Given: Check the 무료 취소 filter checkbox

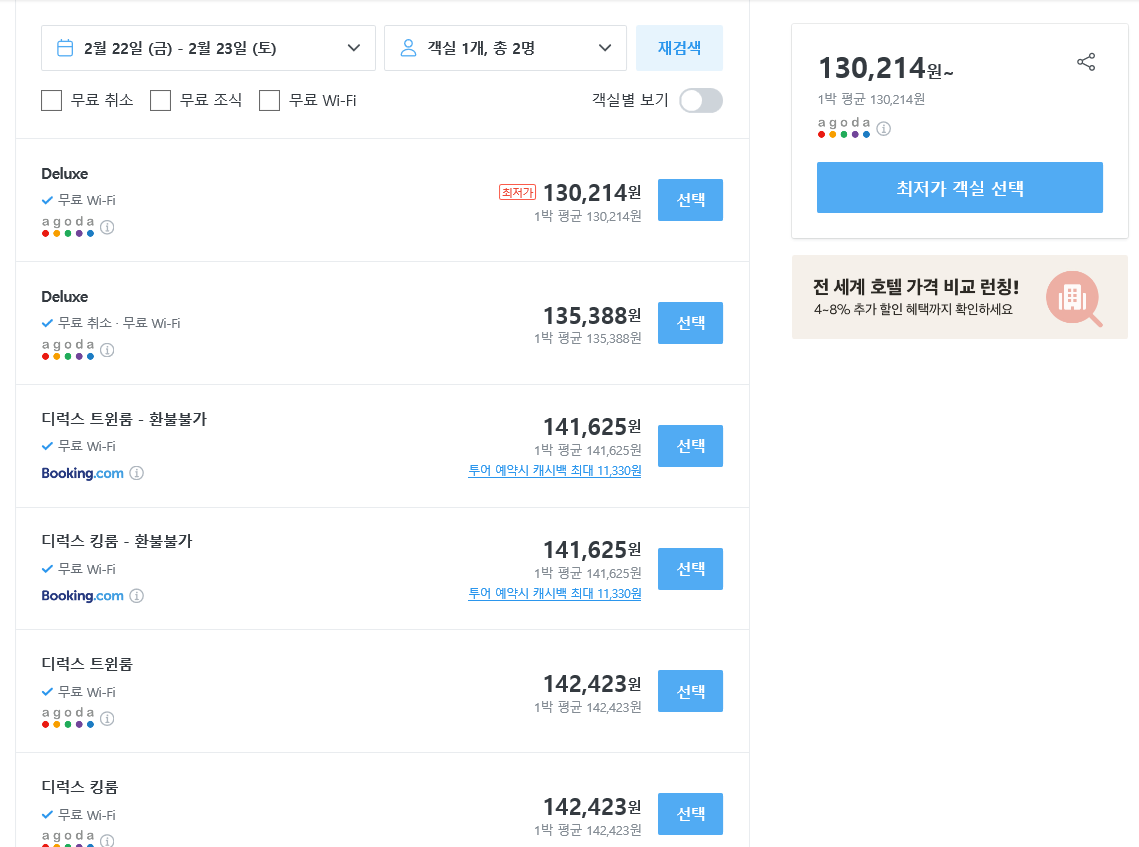Looking at the screenshot, I should click(x=52, y=101).
